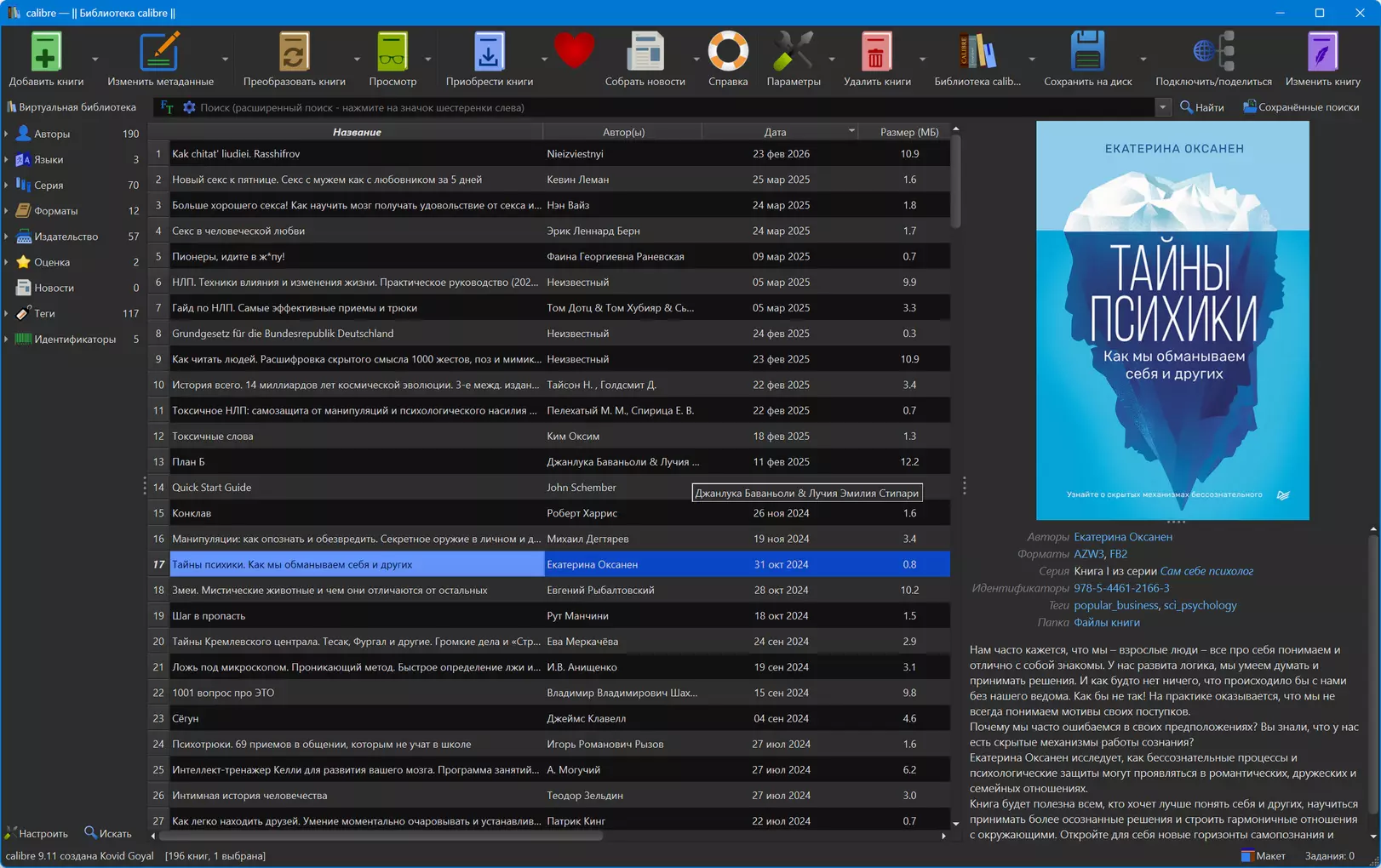
Task: Open Fetch news toolbar icon
Action: tap(645, 51)
